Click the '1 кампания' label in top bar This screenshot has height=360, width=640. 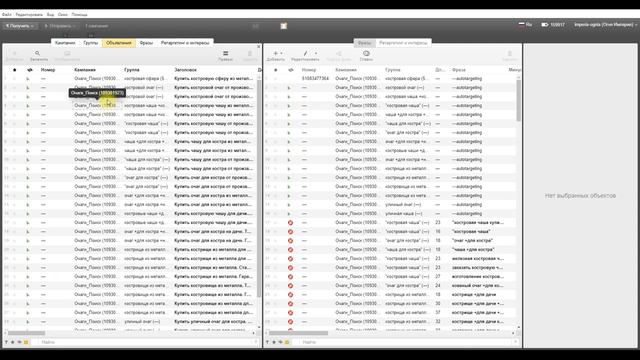click(x=97, y=26)
